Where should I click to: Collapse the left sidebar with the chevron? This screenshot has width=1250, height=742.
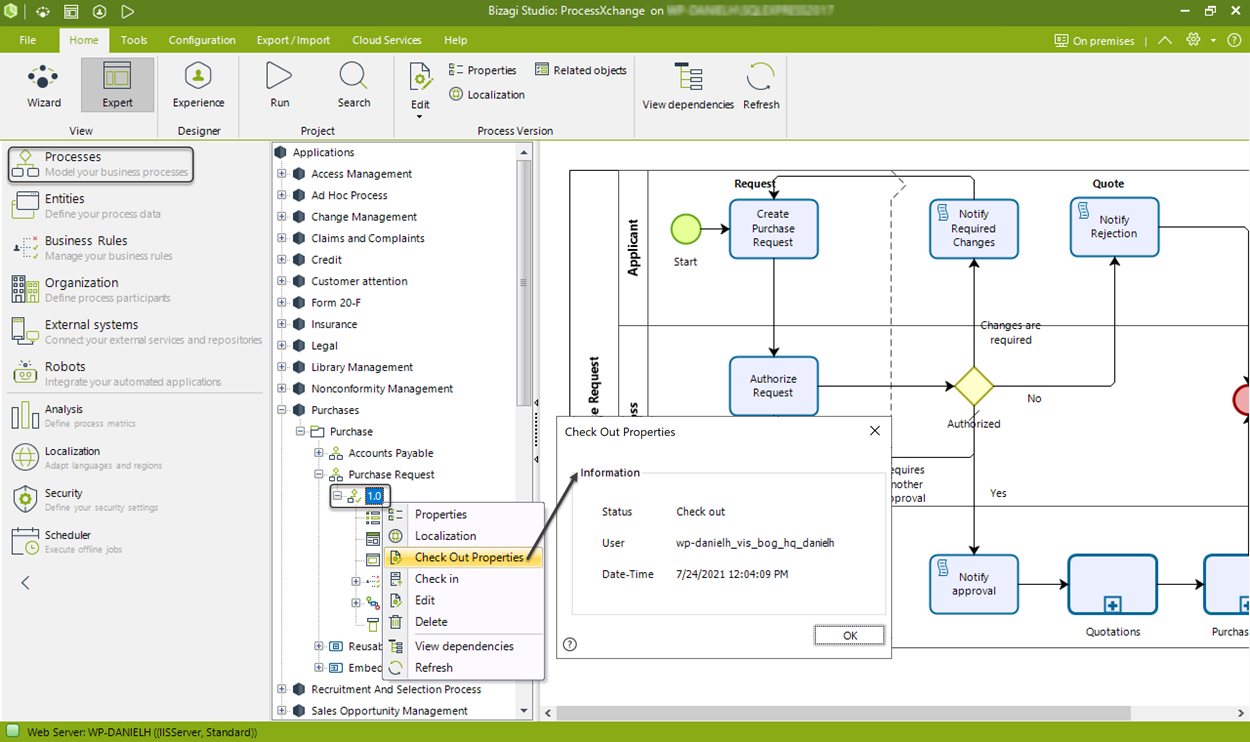pyautogui.click(x=26, y=582)
